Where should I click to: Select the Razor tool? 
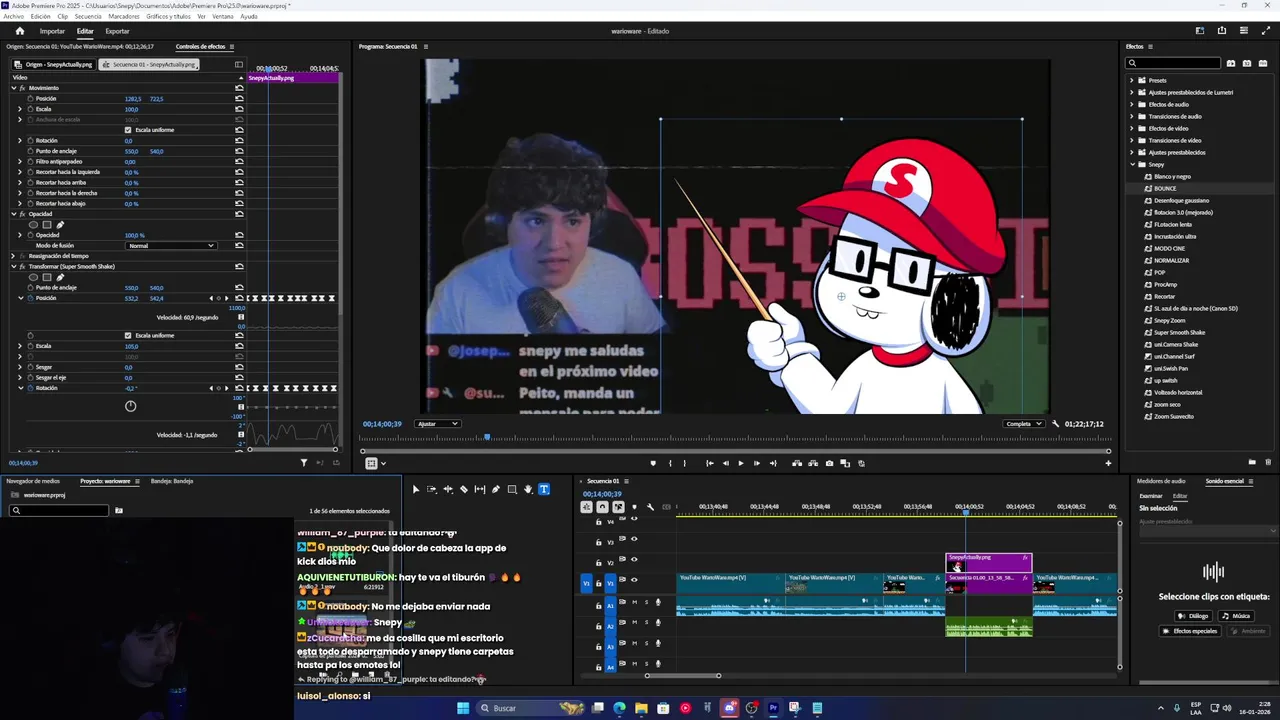pos(464,489)
